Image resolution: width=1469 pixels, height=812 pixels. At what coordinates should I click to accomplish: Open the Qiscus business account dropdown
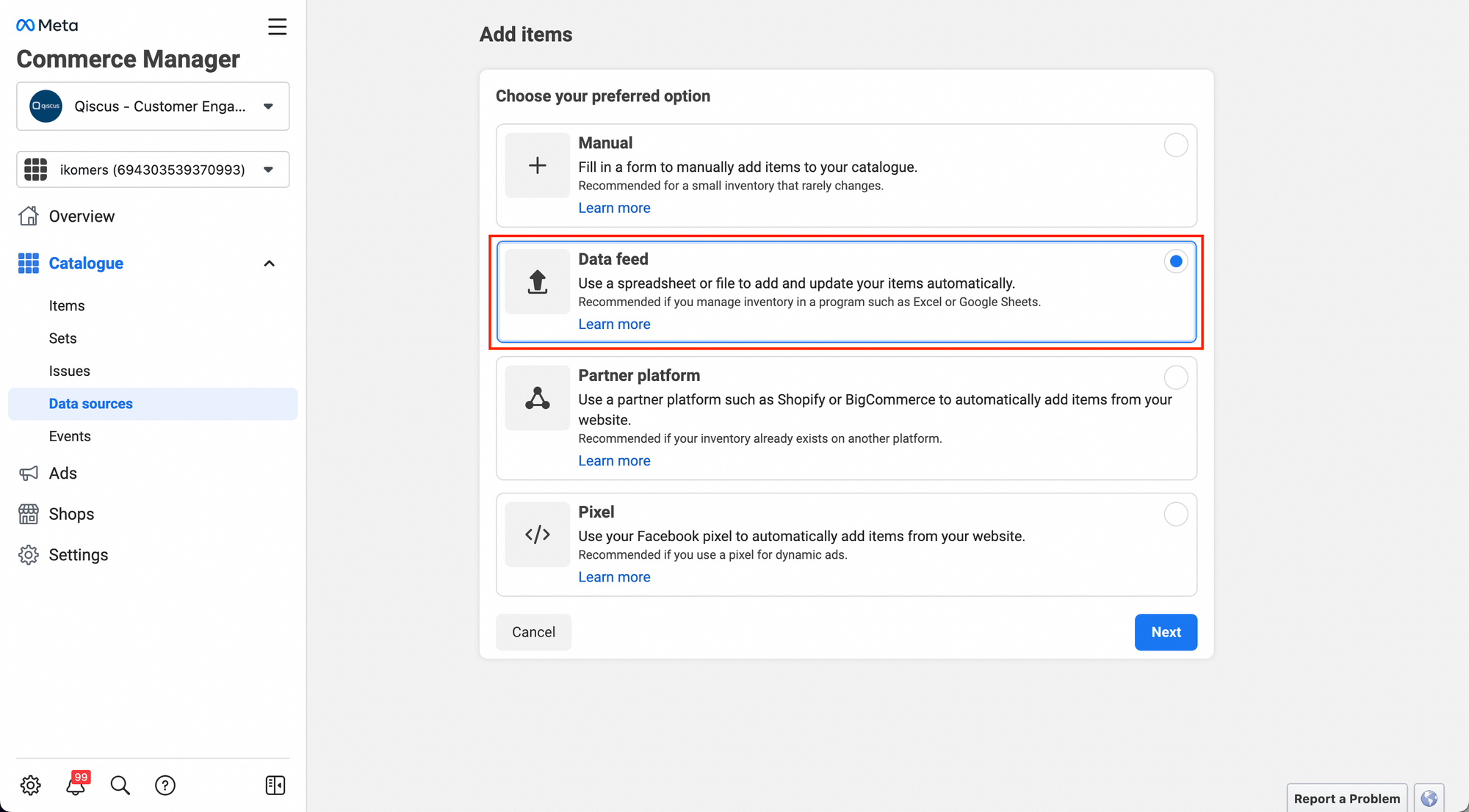point(153,106)
